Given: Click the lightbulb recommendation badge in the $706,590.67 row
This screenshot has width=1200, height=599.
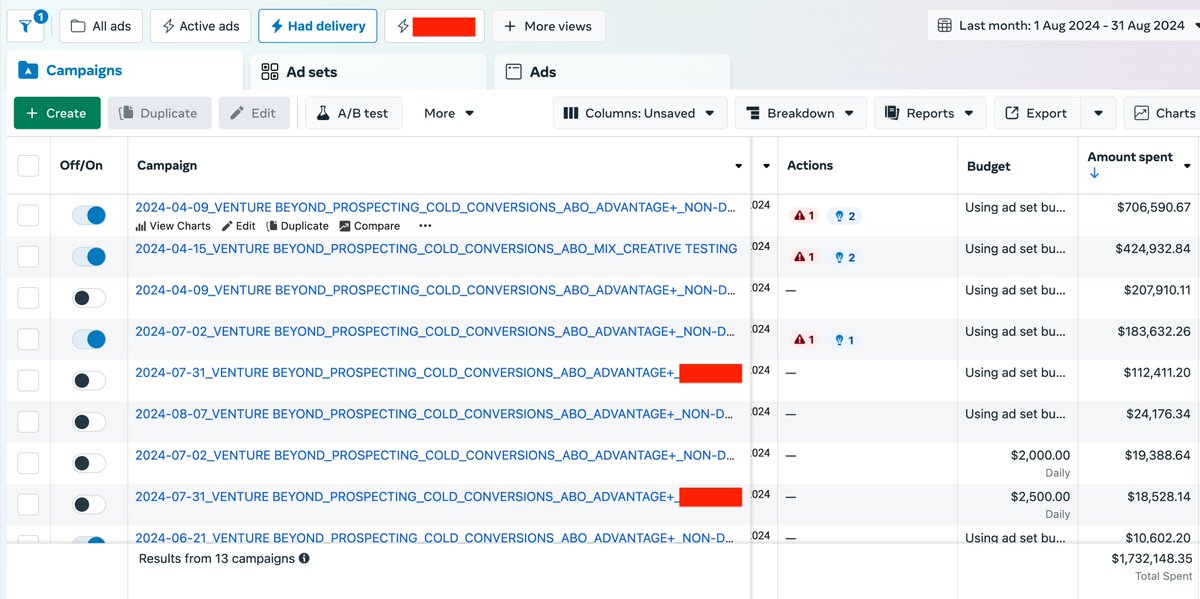Looking at the screenshot, I should [x=846, y=216].
